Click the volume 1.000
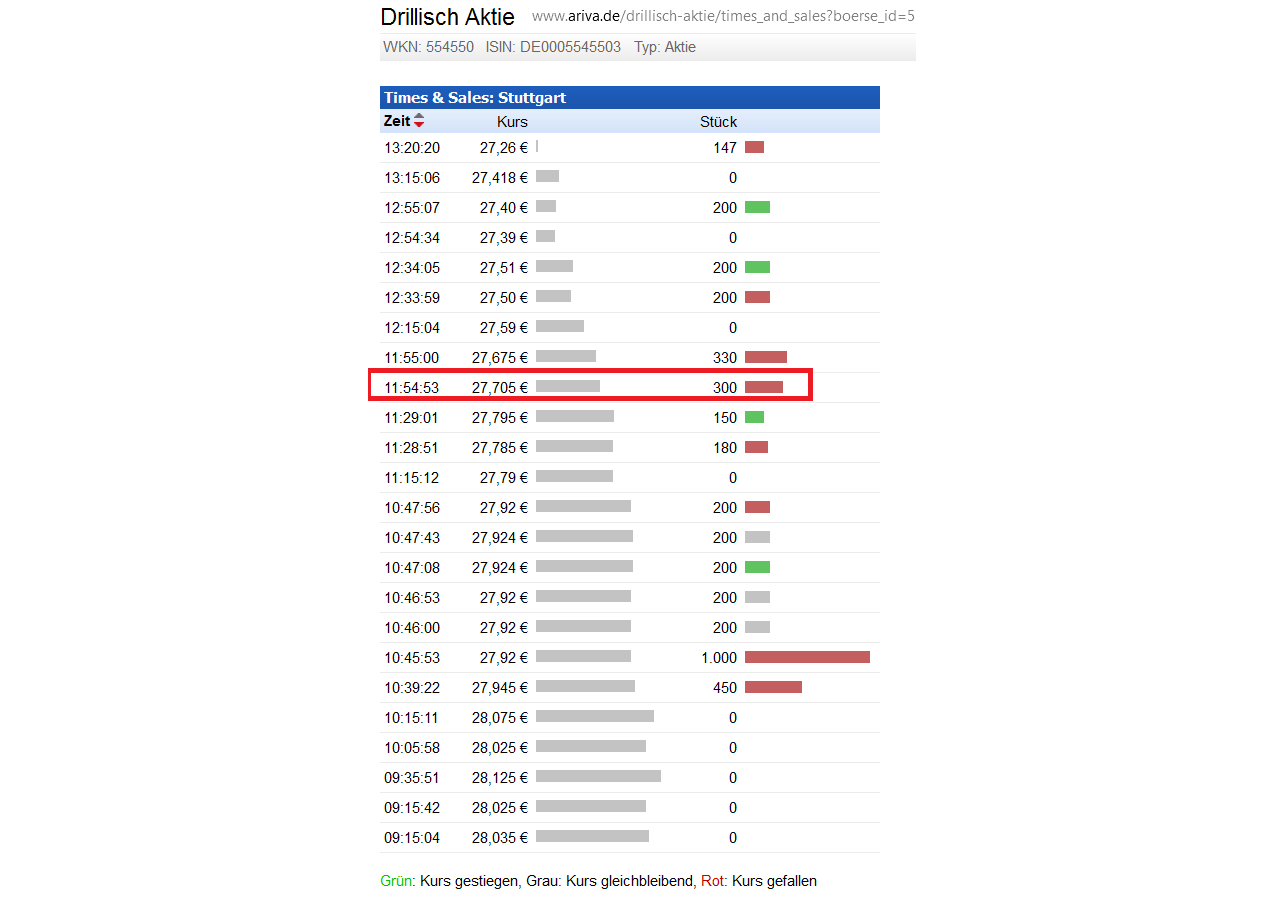 click(x=719, y=658)
